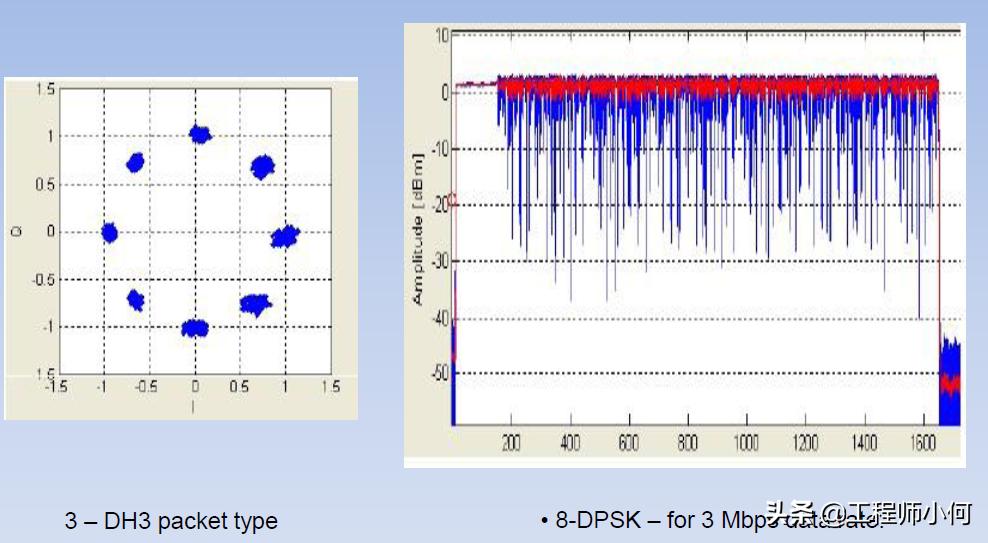Screen dimensions: 988x543
Task: Click the "0.5" tick on the Q axis
Action: (x=45, y=185)
